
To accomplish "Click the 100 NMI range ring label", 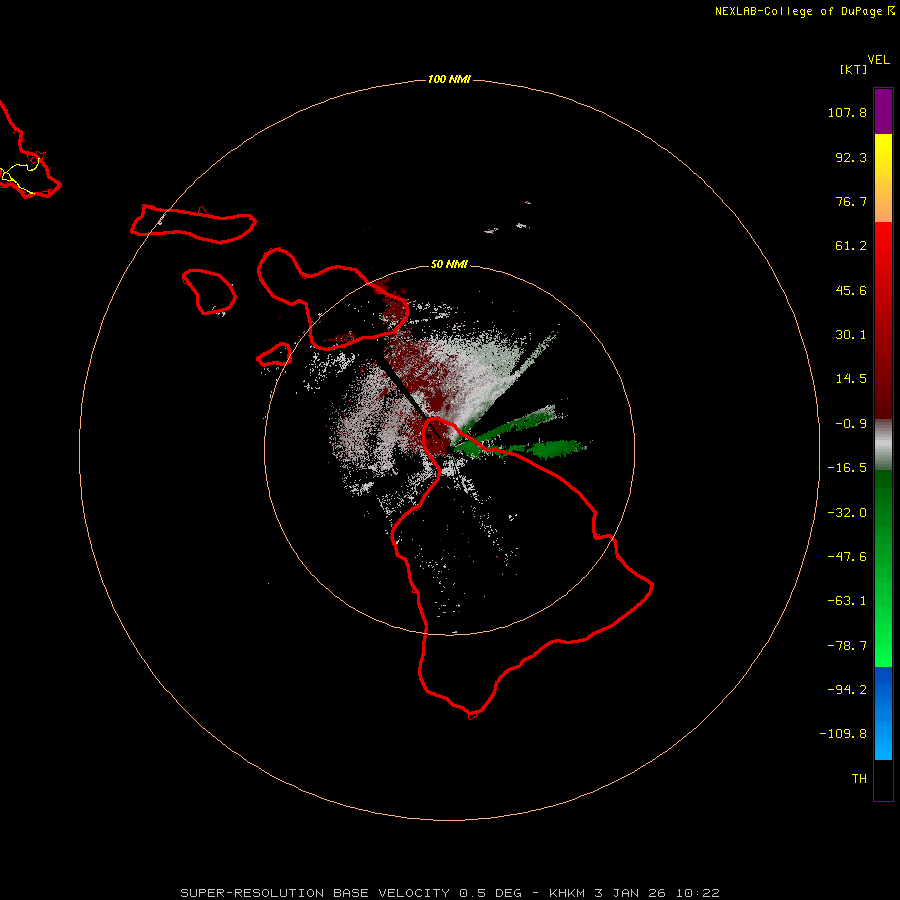I will point(449,79).
